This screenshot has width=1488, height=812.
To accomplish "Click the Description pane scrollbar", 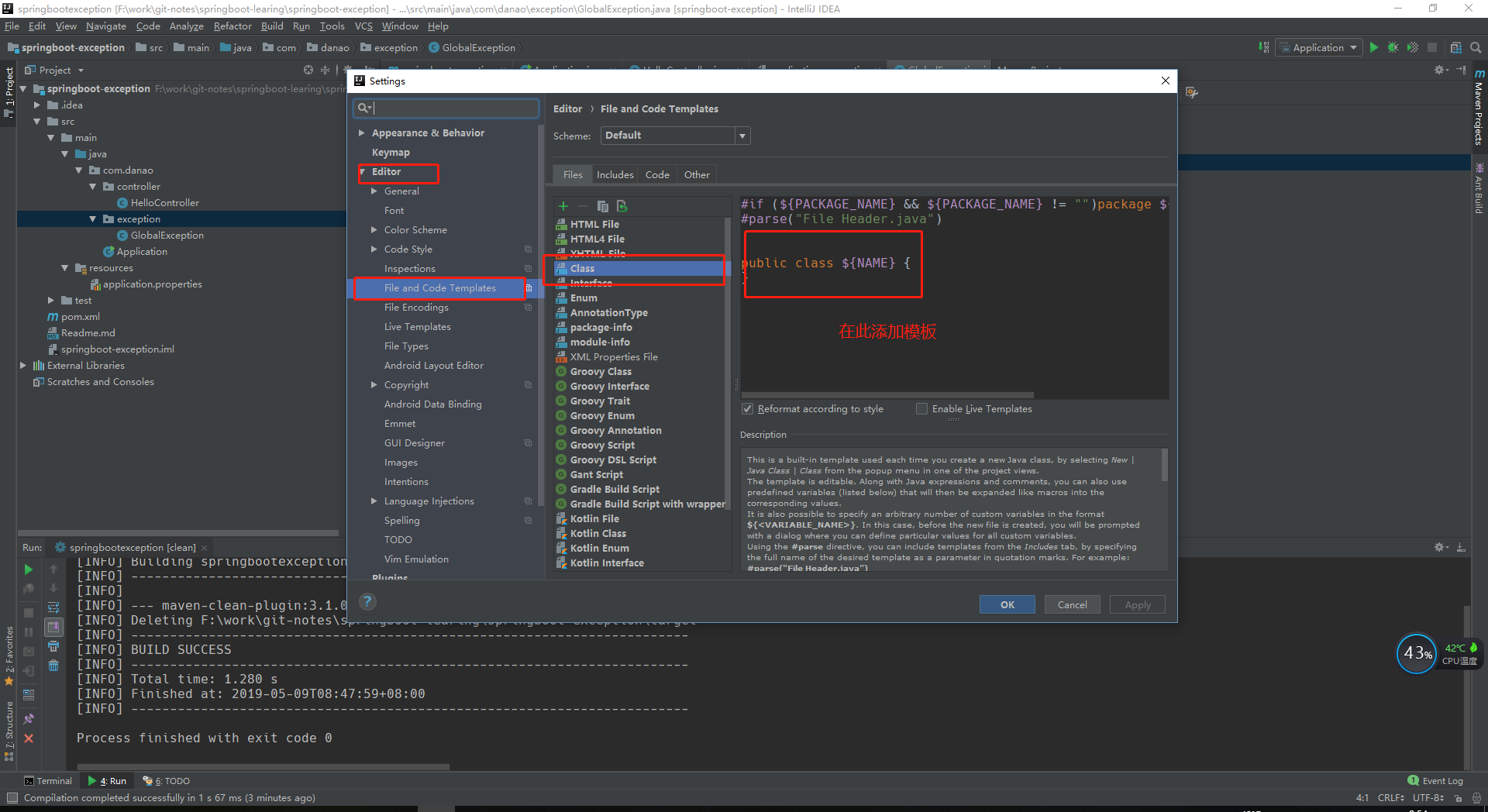I will pos(1164,466).
